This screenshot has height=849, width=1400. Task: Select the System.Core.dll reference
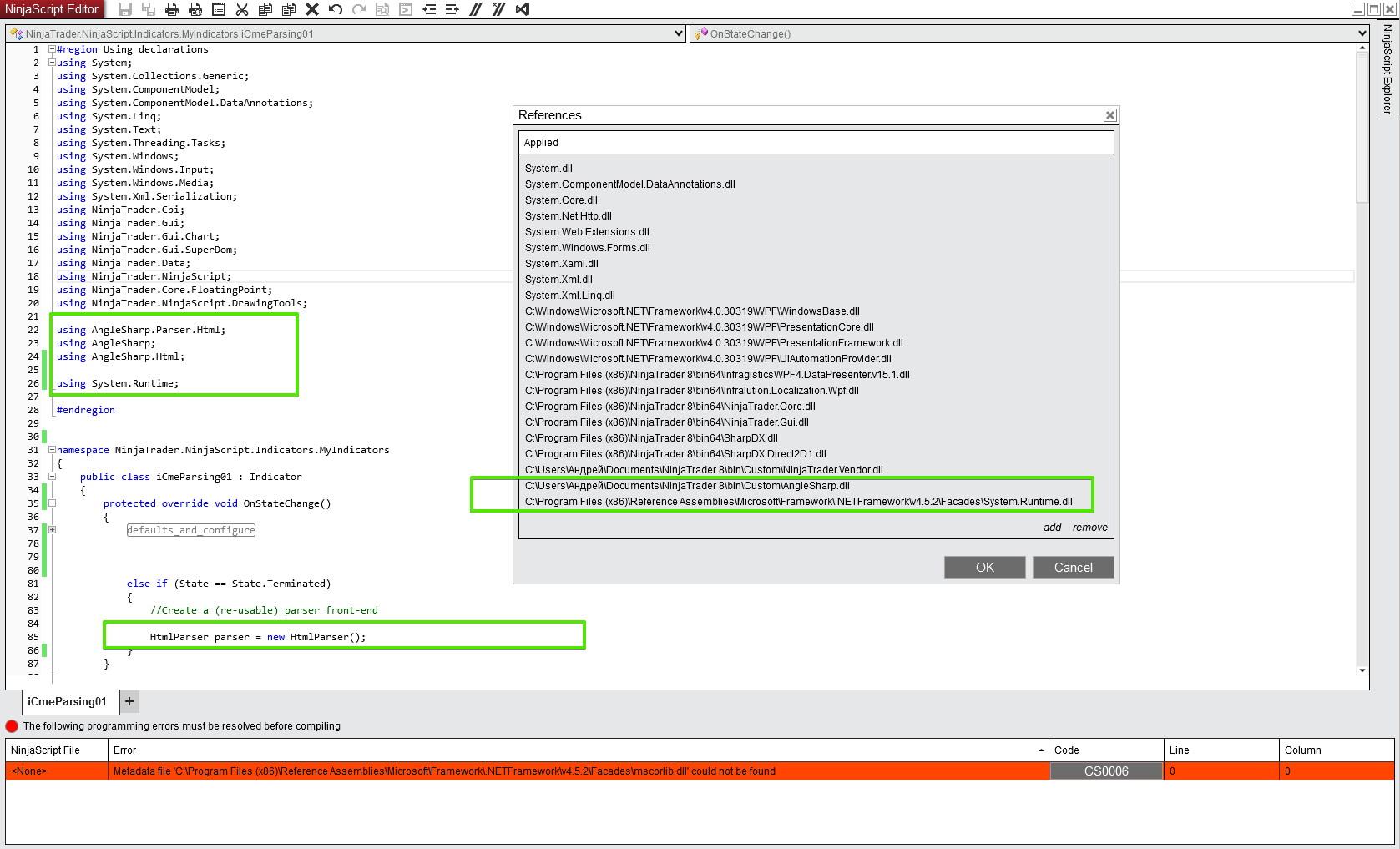pos(561,200)
